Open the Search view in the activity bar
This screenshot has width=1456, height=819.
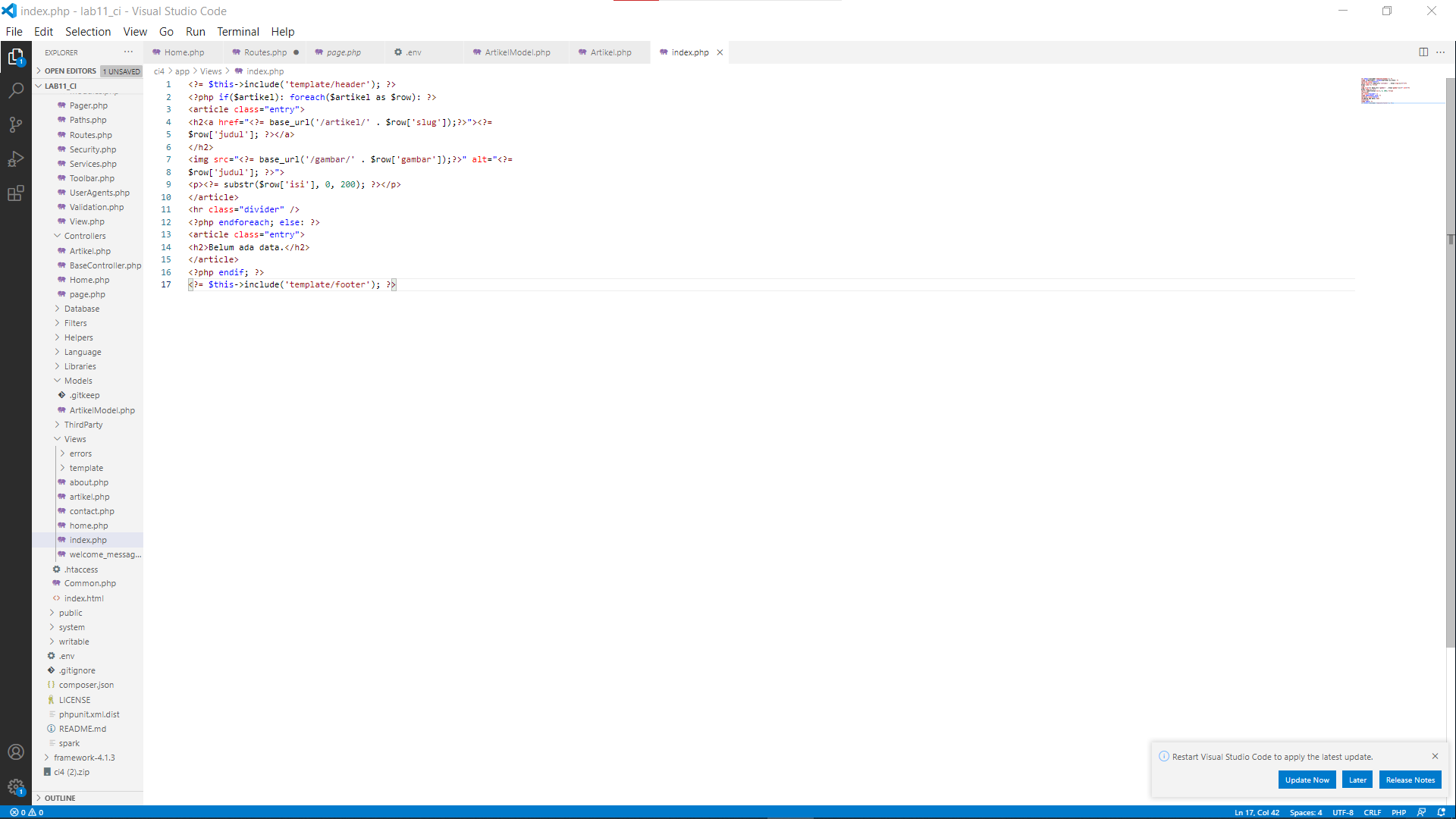click(15, 90)
